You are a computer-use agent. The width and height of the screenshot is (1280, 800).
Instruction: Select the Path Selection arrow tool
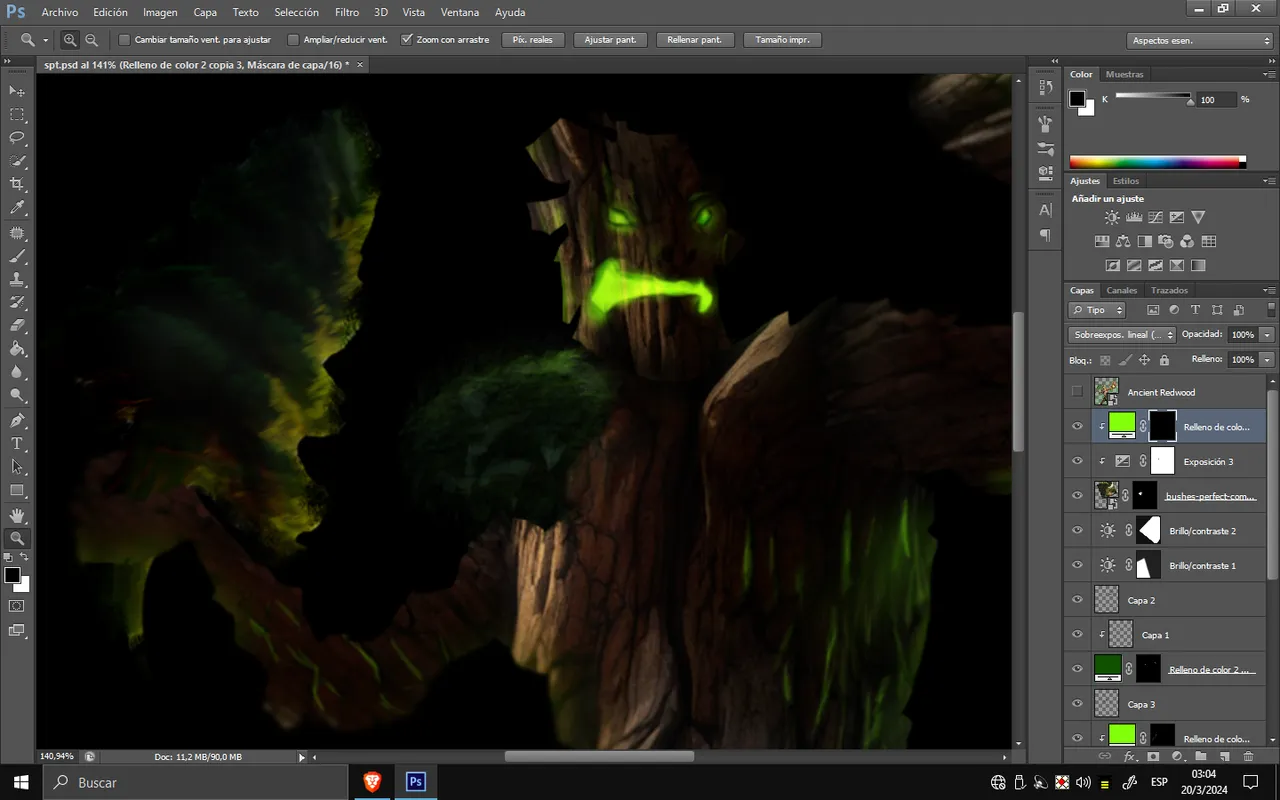tap(17, 467)
